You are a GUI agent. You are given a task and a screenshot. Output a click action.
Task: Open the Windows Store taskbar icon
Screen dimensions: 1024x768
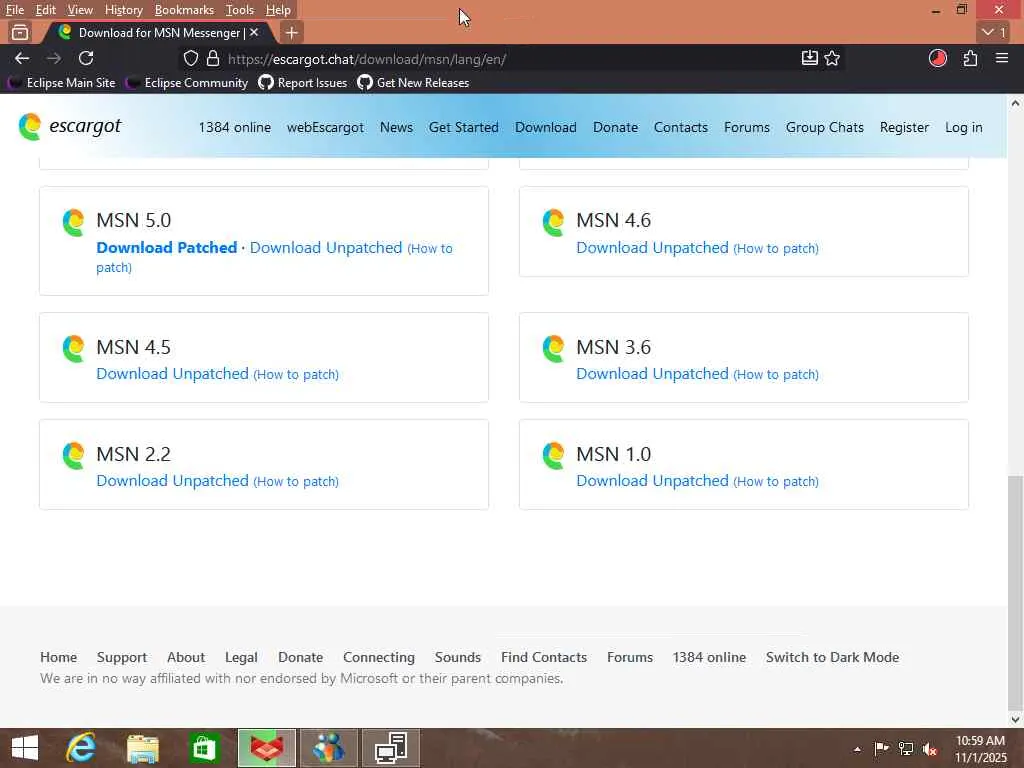pyautogui.click(x=204, y=748)
